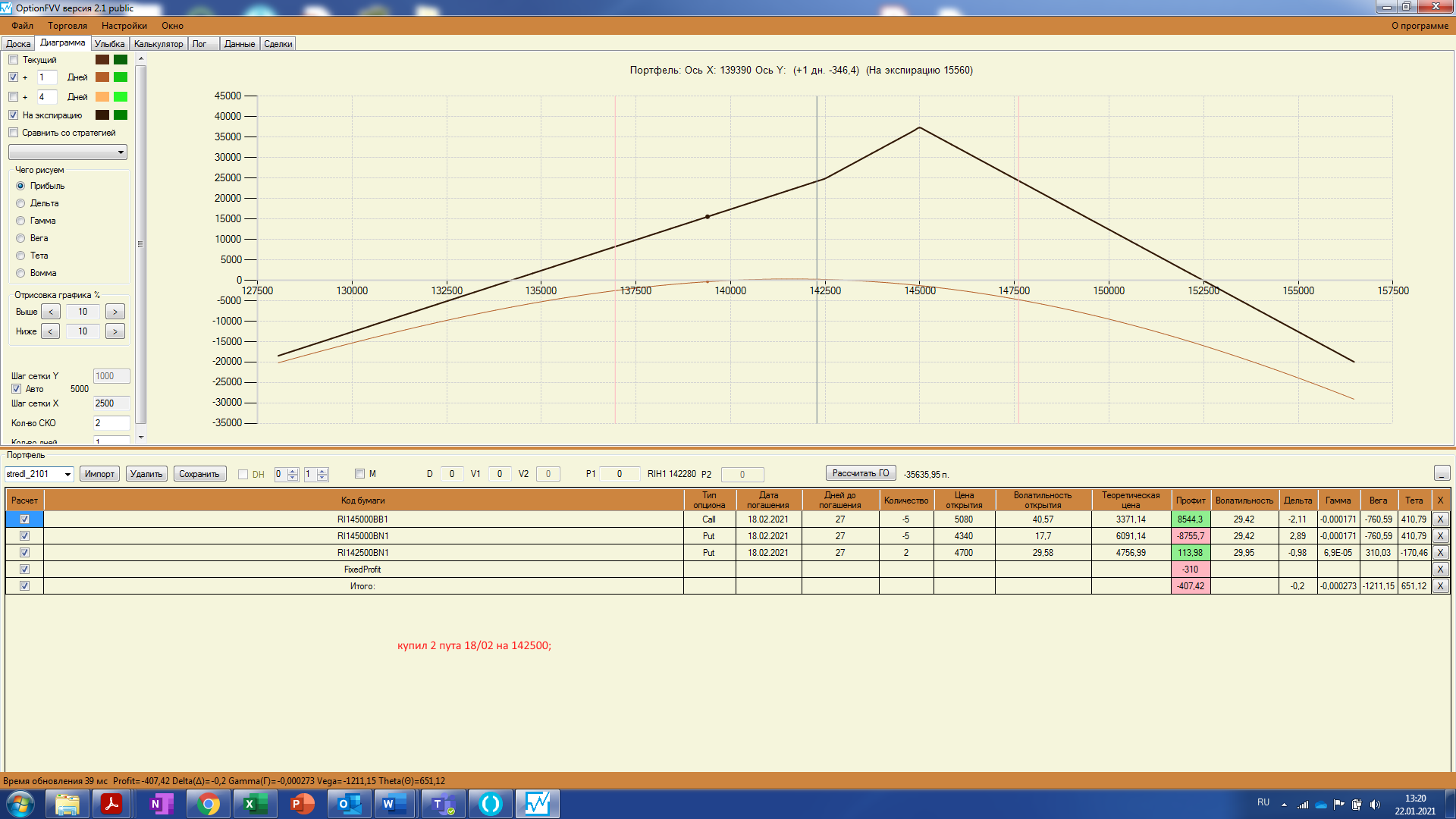The height and width of the screenshot is (819, 1456).
Task: Select the Дельта radio option
Action: 20,203
